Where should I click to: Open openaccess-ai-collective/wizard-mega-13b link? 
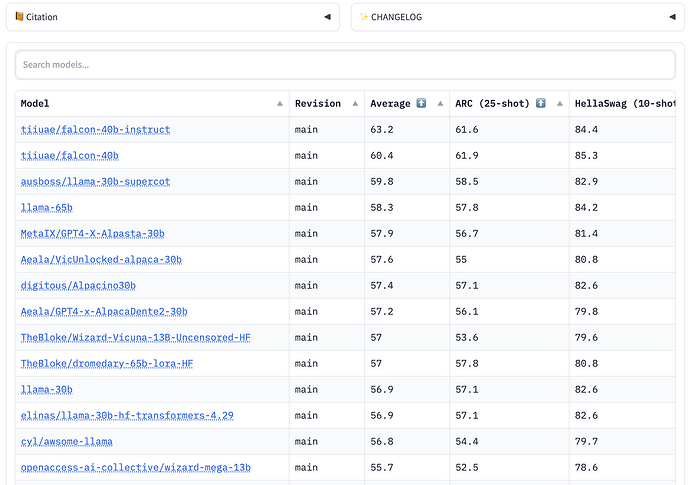135,467
